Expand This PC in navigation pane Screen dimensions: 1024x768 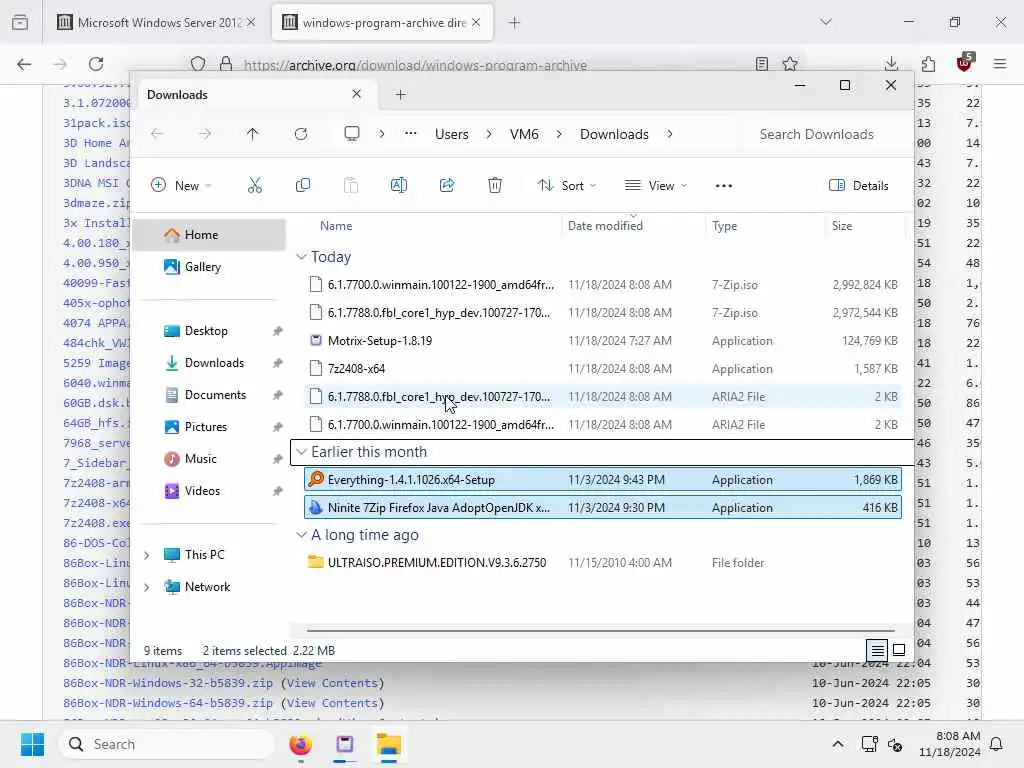coord(147,554)
